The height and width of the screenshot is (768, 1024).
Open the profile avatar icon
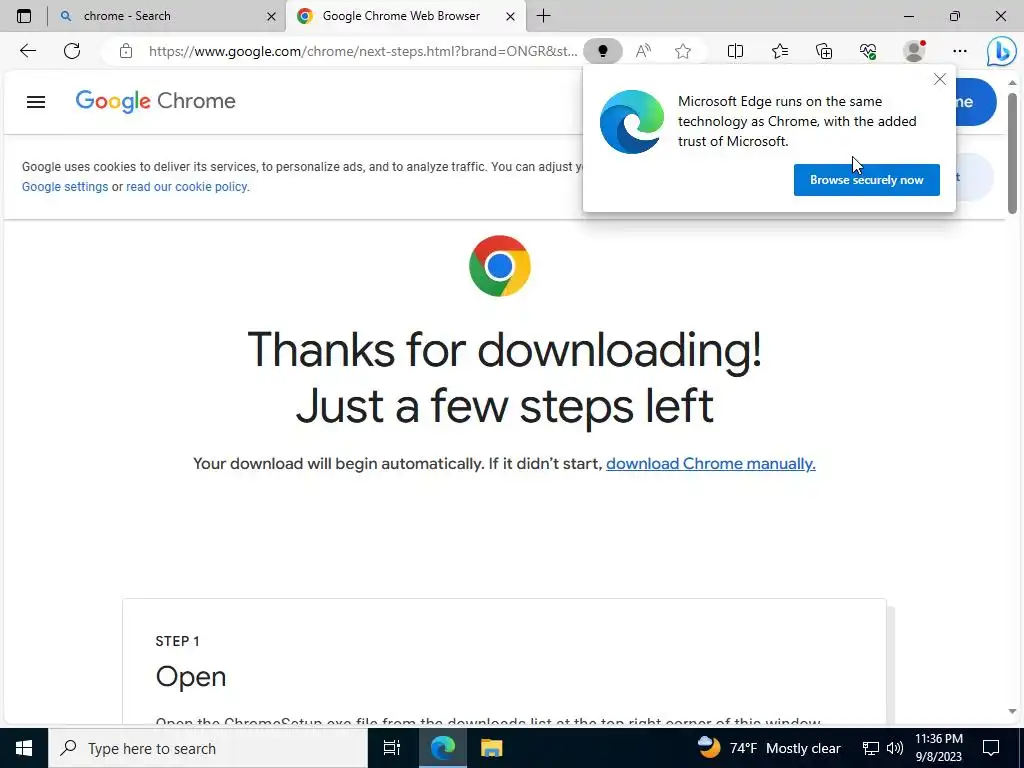[x=914, y=51]
